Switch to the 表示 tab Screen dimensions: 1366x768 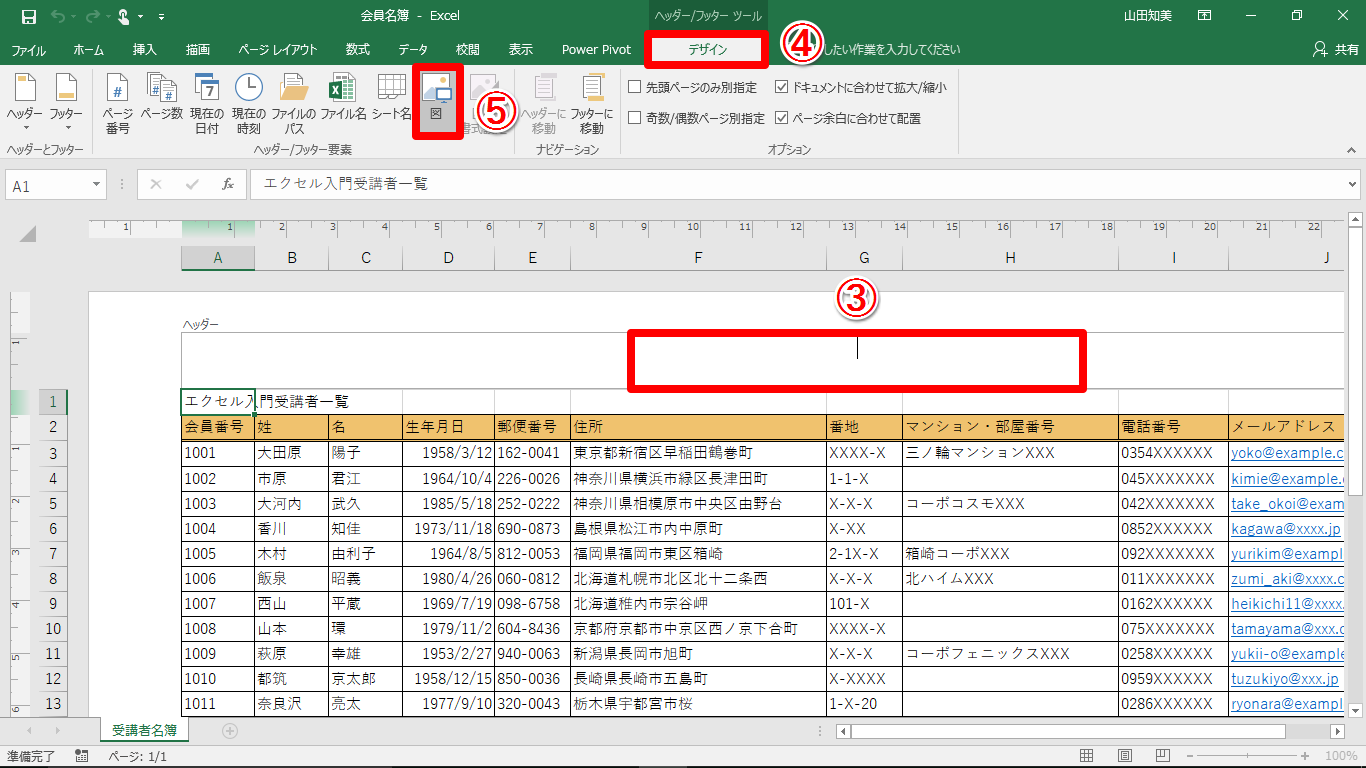pyautogui.click(x=521, y=50)
